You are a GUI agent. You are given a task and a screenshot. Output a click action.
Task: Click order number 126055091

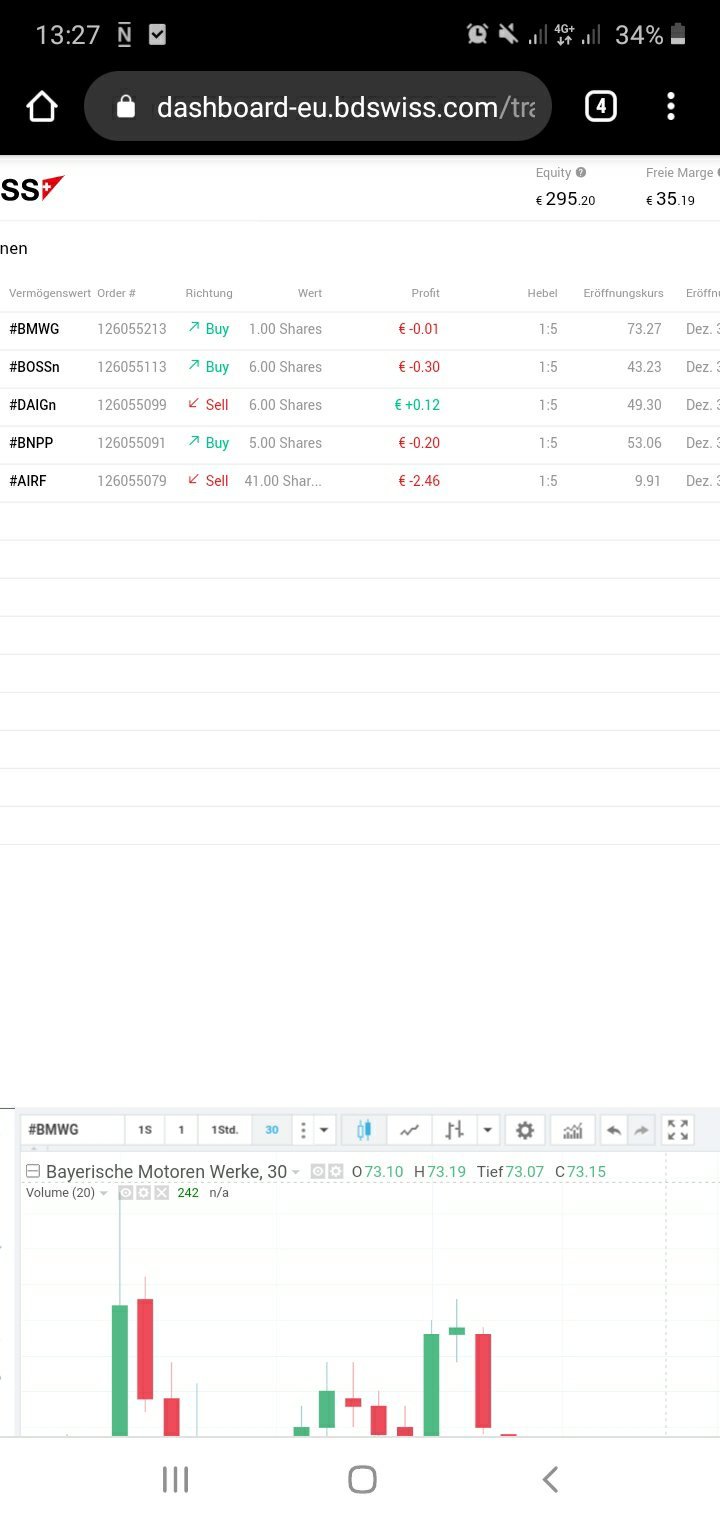[x=132, y=443]
